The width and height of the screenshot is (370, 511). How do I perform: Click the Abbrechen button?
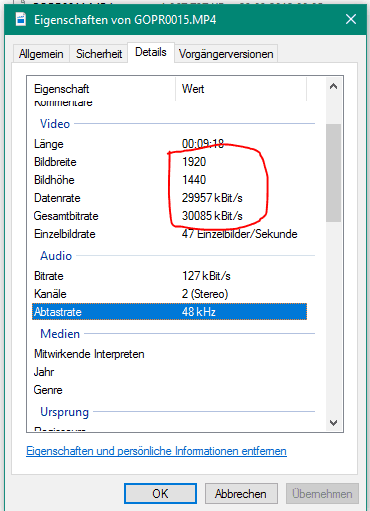coord(241,493)
